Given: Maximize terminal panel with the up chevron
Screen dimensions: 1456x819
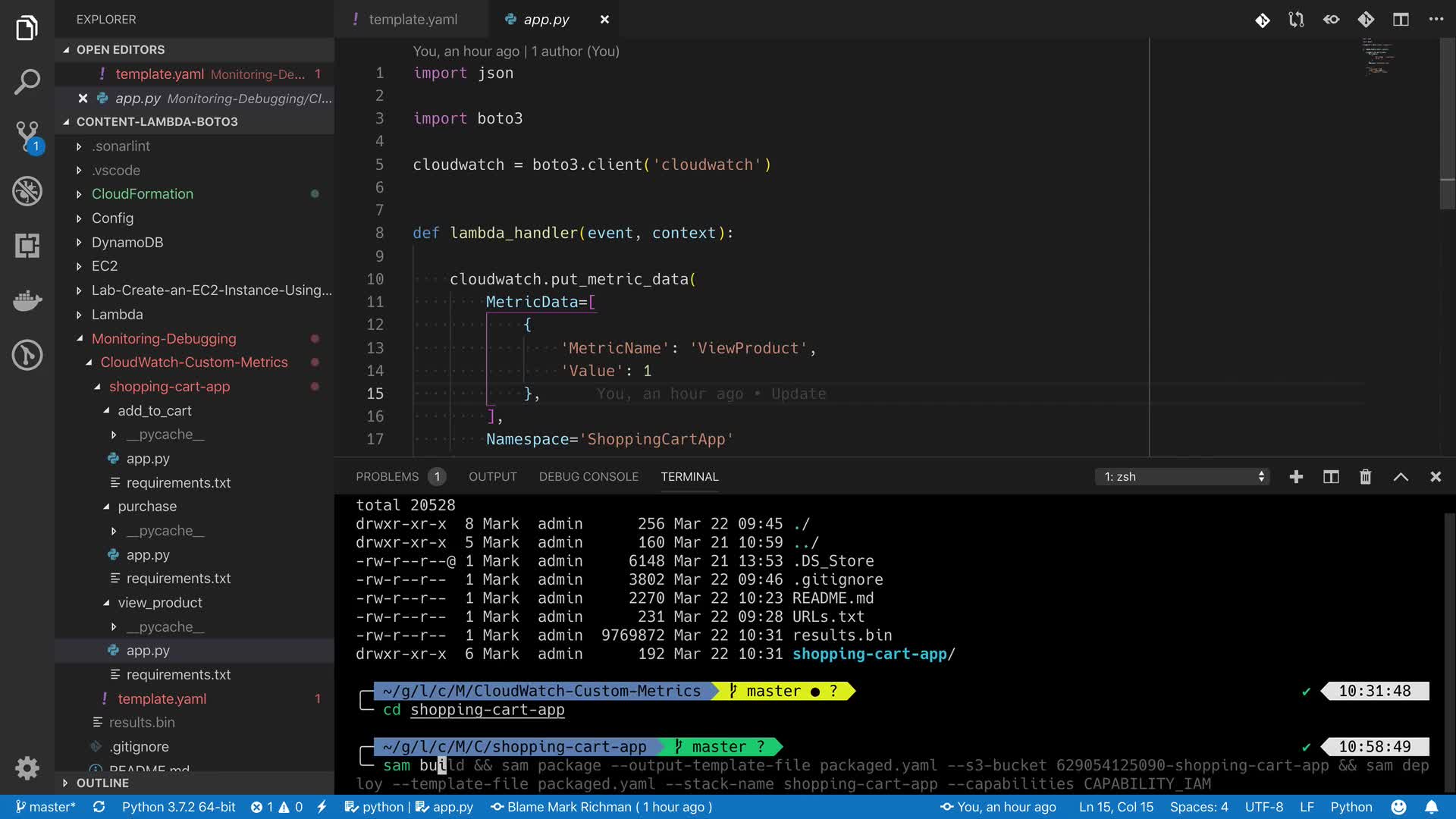Looking at the screenshot, I should click(x=1401, y=476).
